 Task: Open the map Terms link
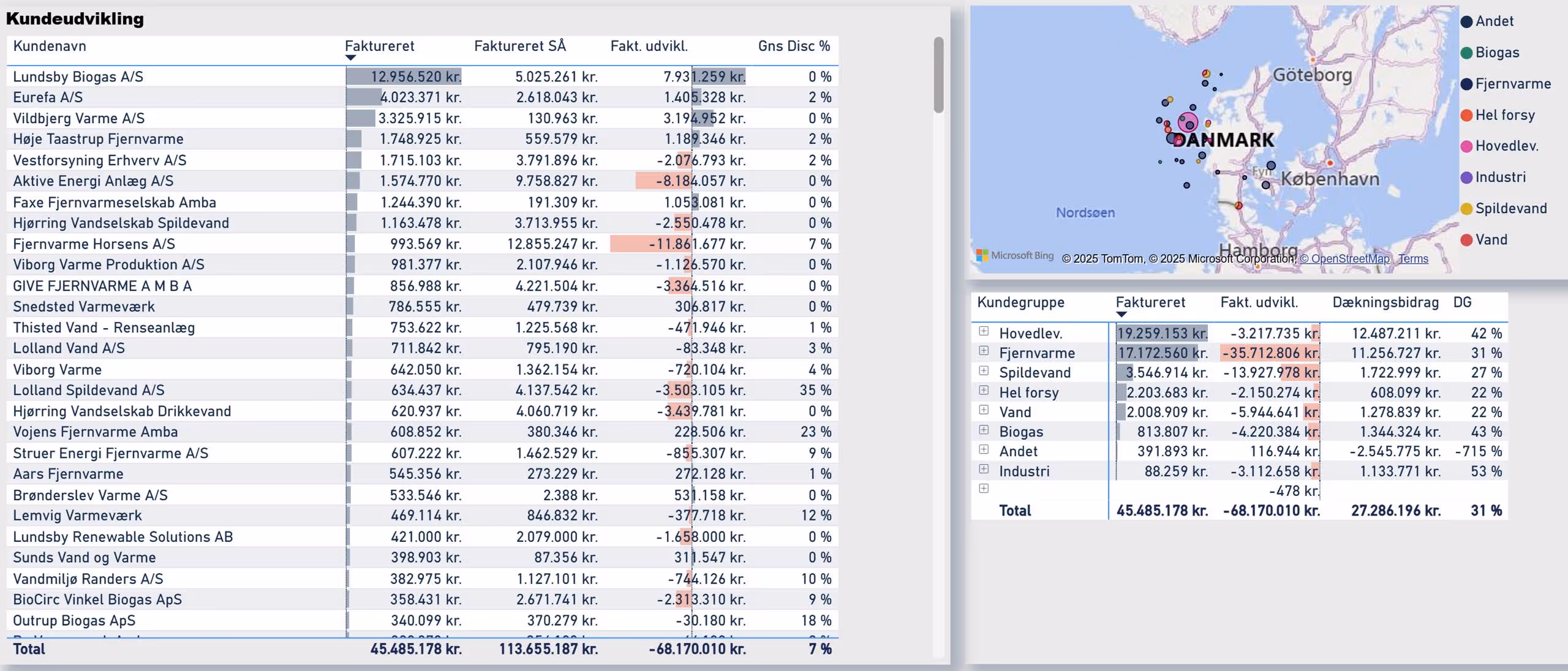(1413, 259)
